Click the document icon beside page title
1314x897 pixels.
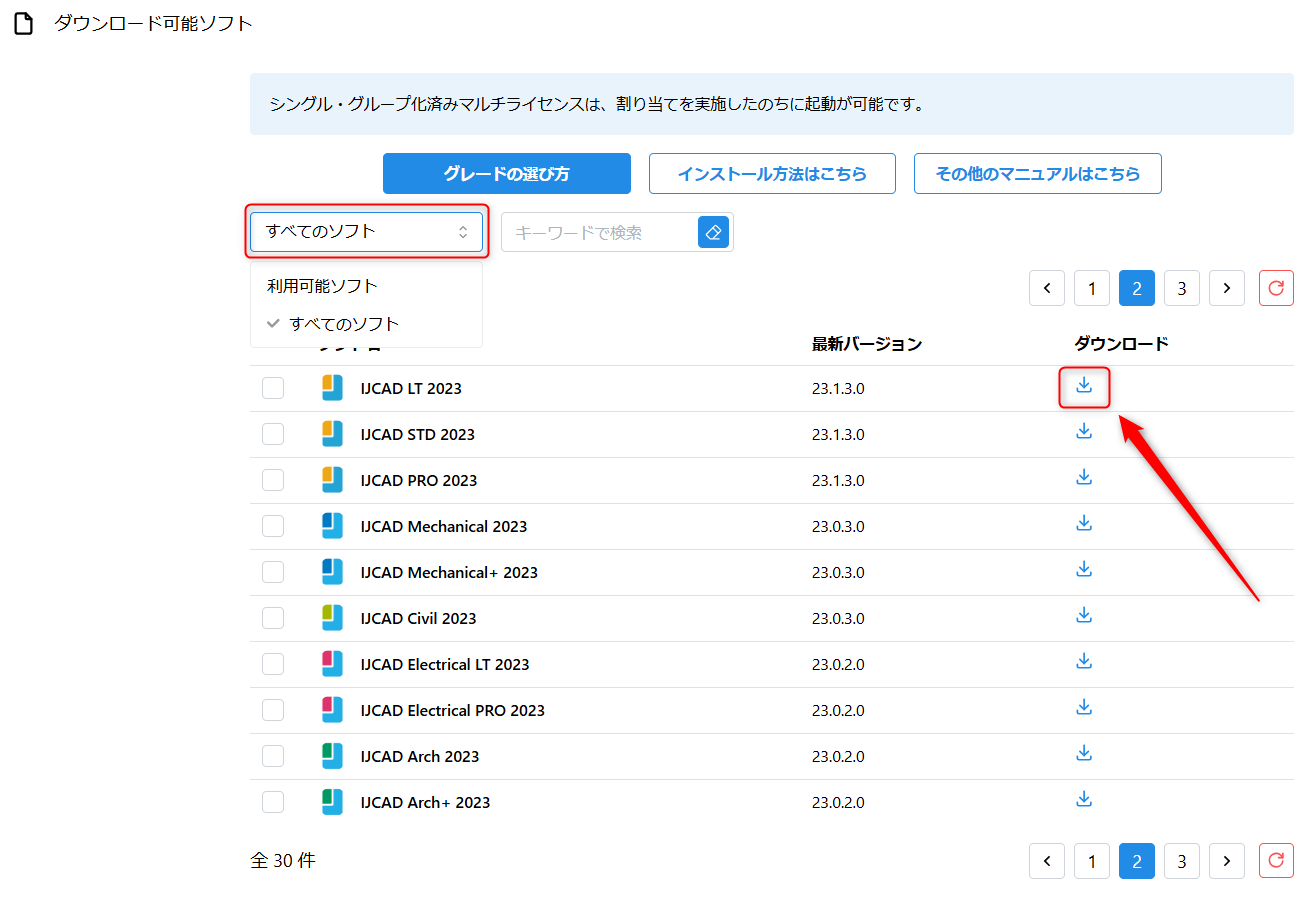point(23,24)
